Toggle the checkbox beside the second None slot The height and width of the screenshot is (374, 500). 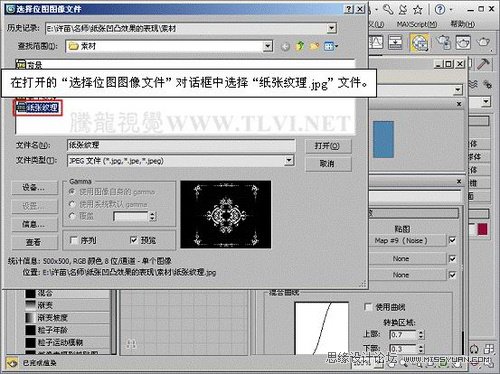point(452,275)
